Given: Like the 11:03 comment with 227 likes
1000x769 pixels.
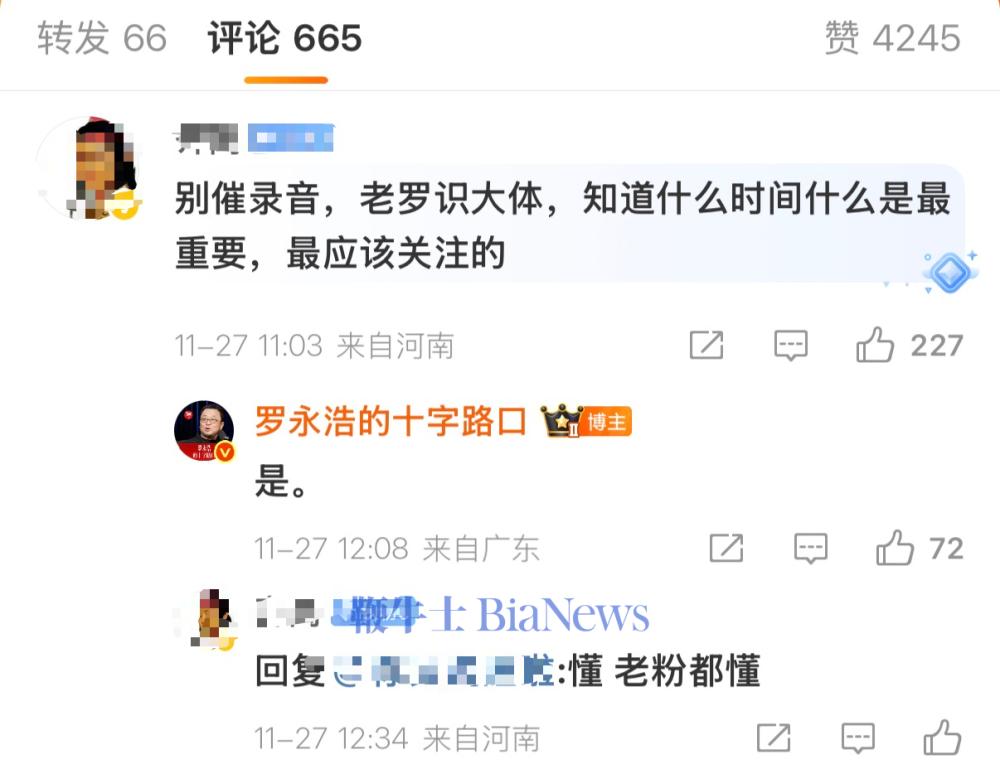Looking at the screenshot, I should (875, 345).
